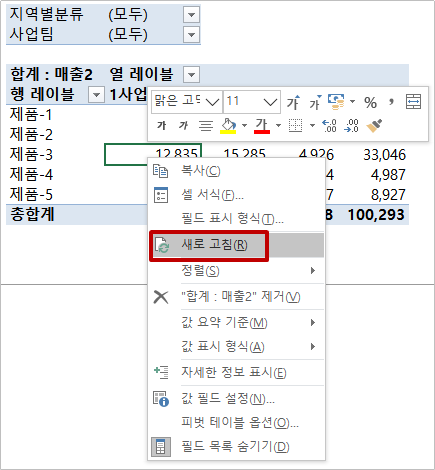Click the borders icon
The height and width of the screenshot is (470, 435).
point(295,126)
